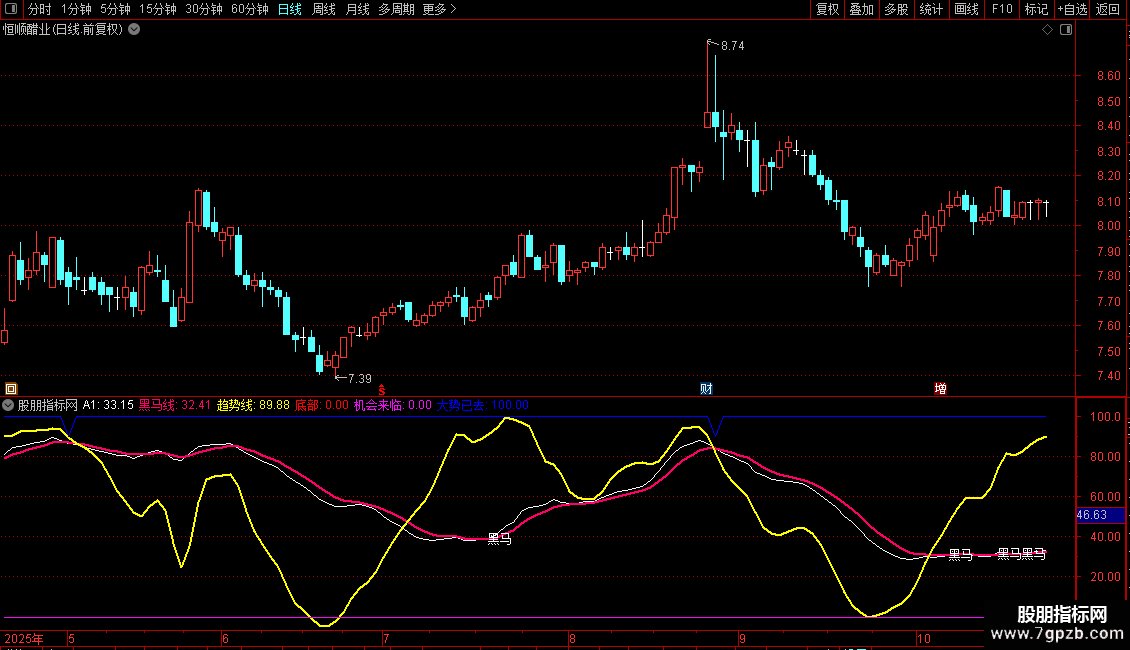Open the 画线 drawing tools
Viewport: 1130px width, 650px height.
tap(966, 9)
